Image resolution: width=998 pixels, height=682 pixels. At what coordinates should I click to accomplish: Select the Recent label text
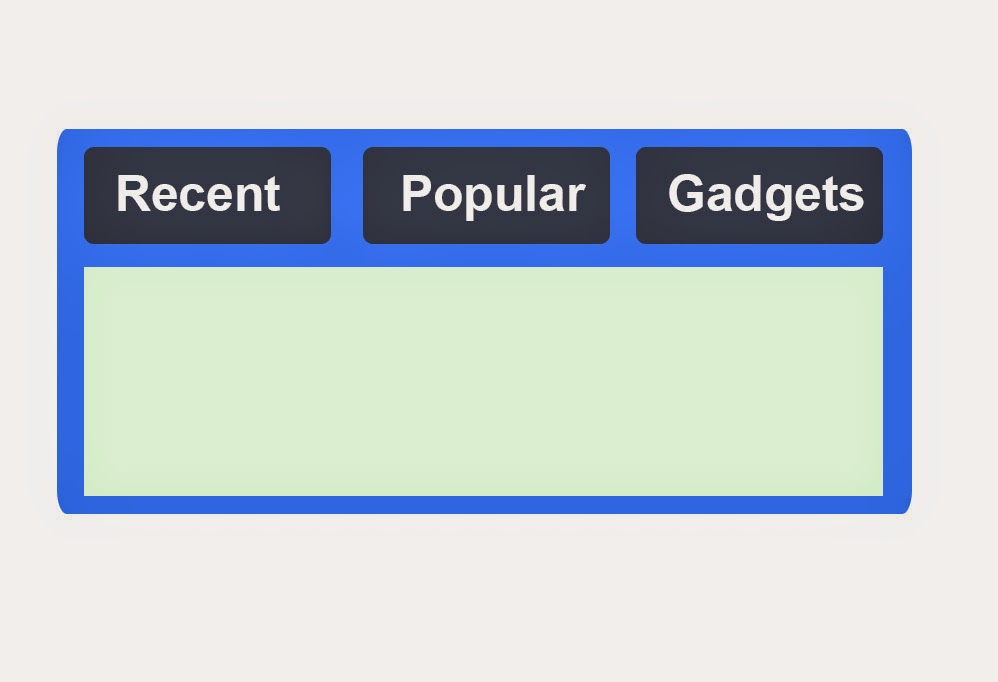[x=198, y=194]
